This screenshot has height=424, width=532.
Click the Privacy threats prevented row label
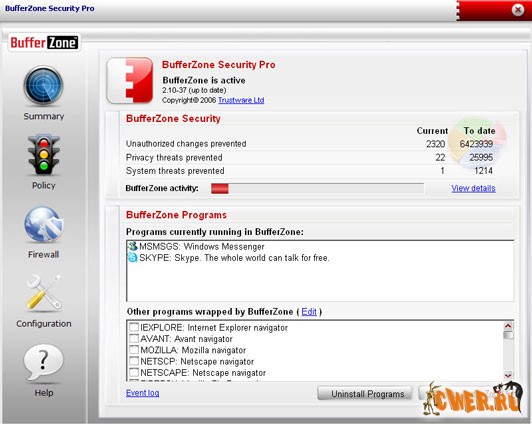174,157
